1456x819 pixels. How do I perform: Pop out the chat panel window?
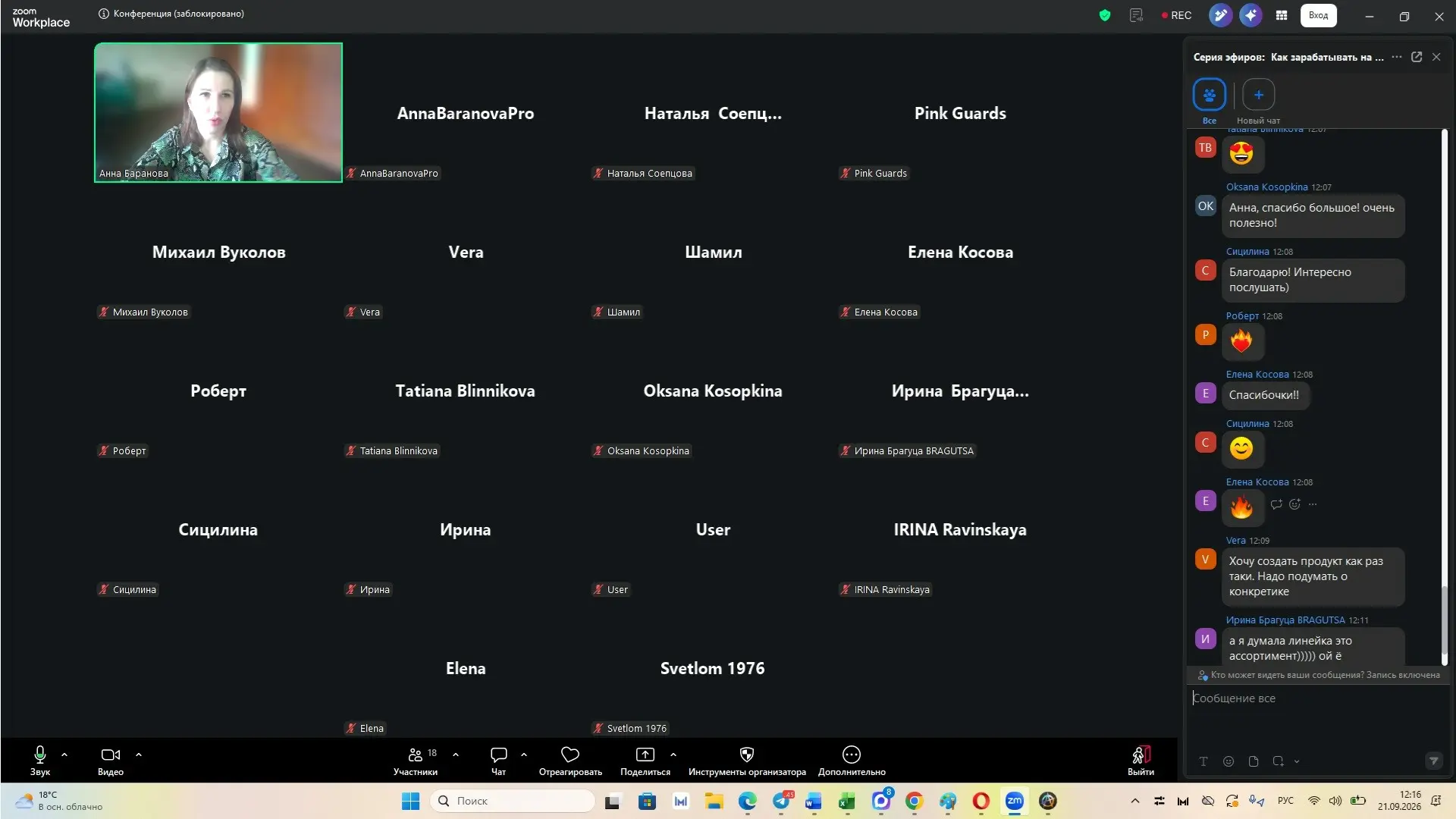[x=1417, y=57]
